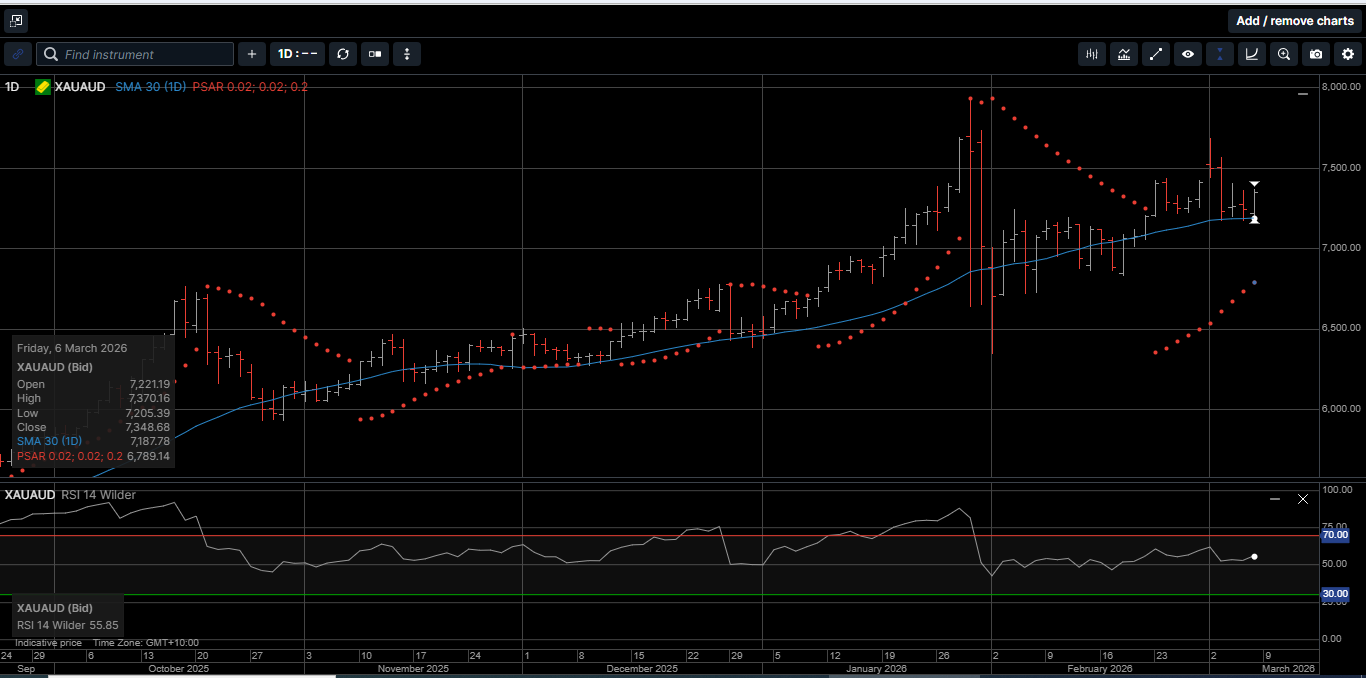Open the indicators chart icon
The width and height of the screenshot is (1366, 678).
[x=1124, y=54]
